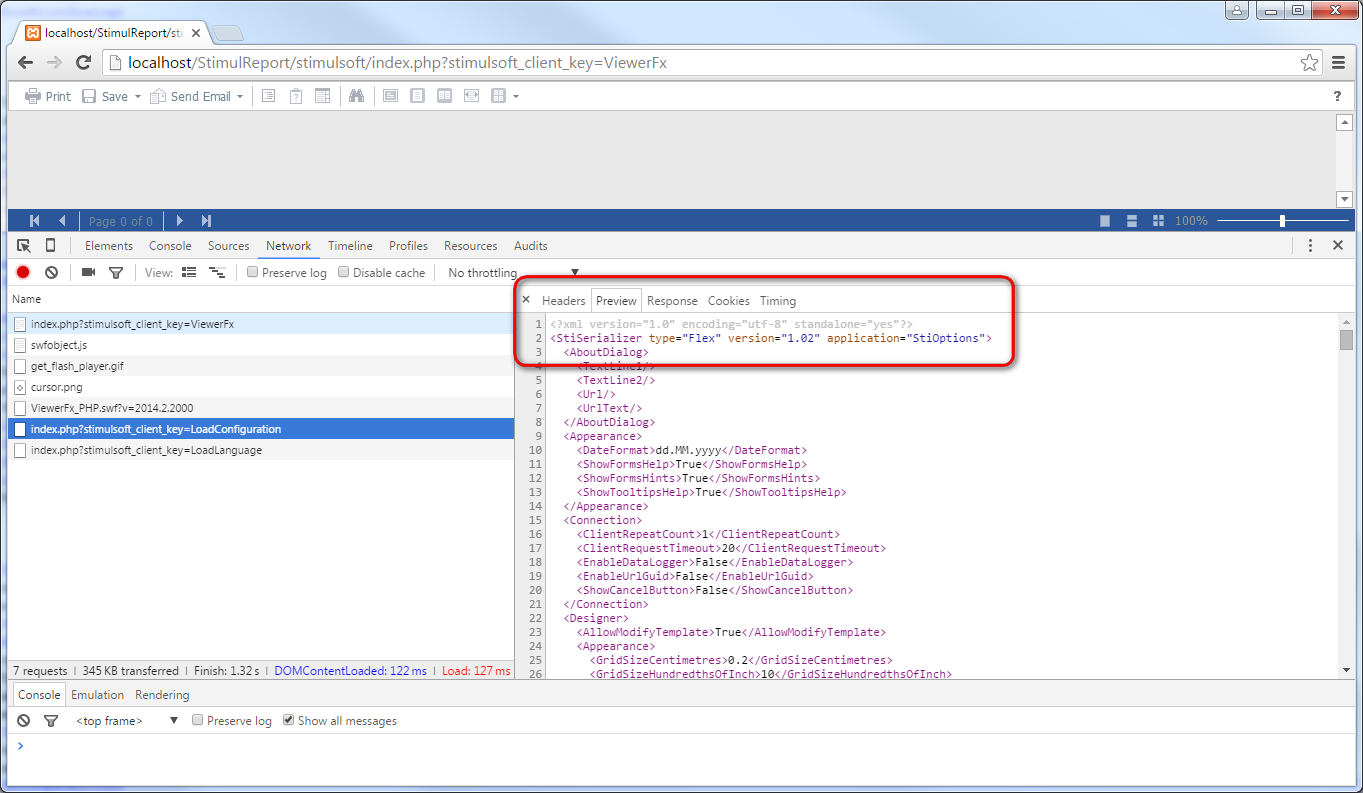The image size is (1363, 793).
Task: Open the Timing tab of request details
Action: (x=778, y=301)
